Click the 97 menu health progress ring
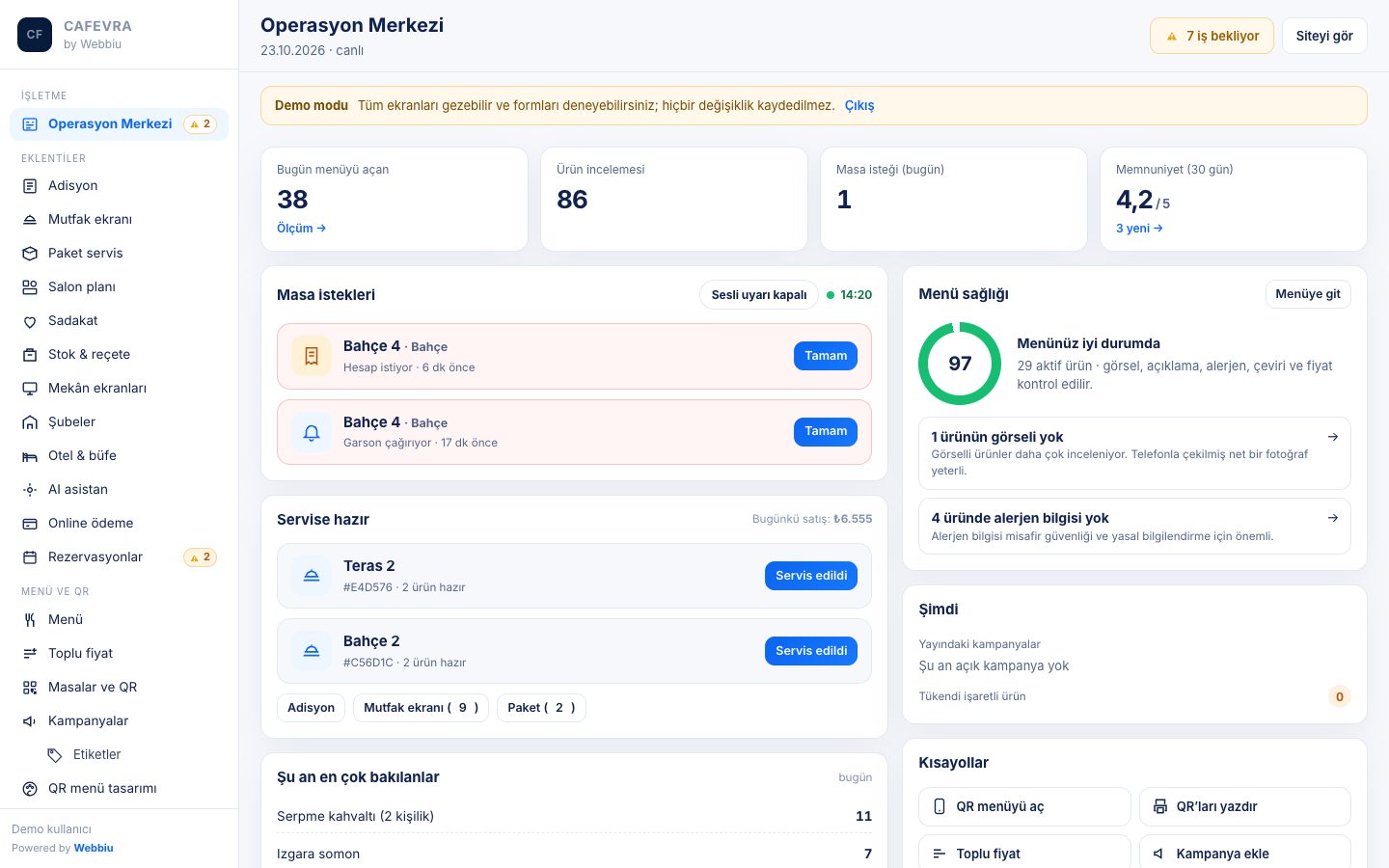Image resolution: width=1389 pixels, height=868 pixels. pos(960,364)
